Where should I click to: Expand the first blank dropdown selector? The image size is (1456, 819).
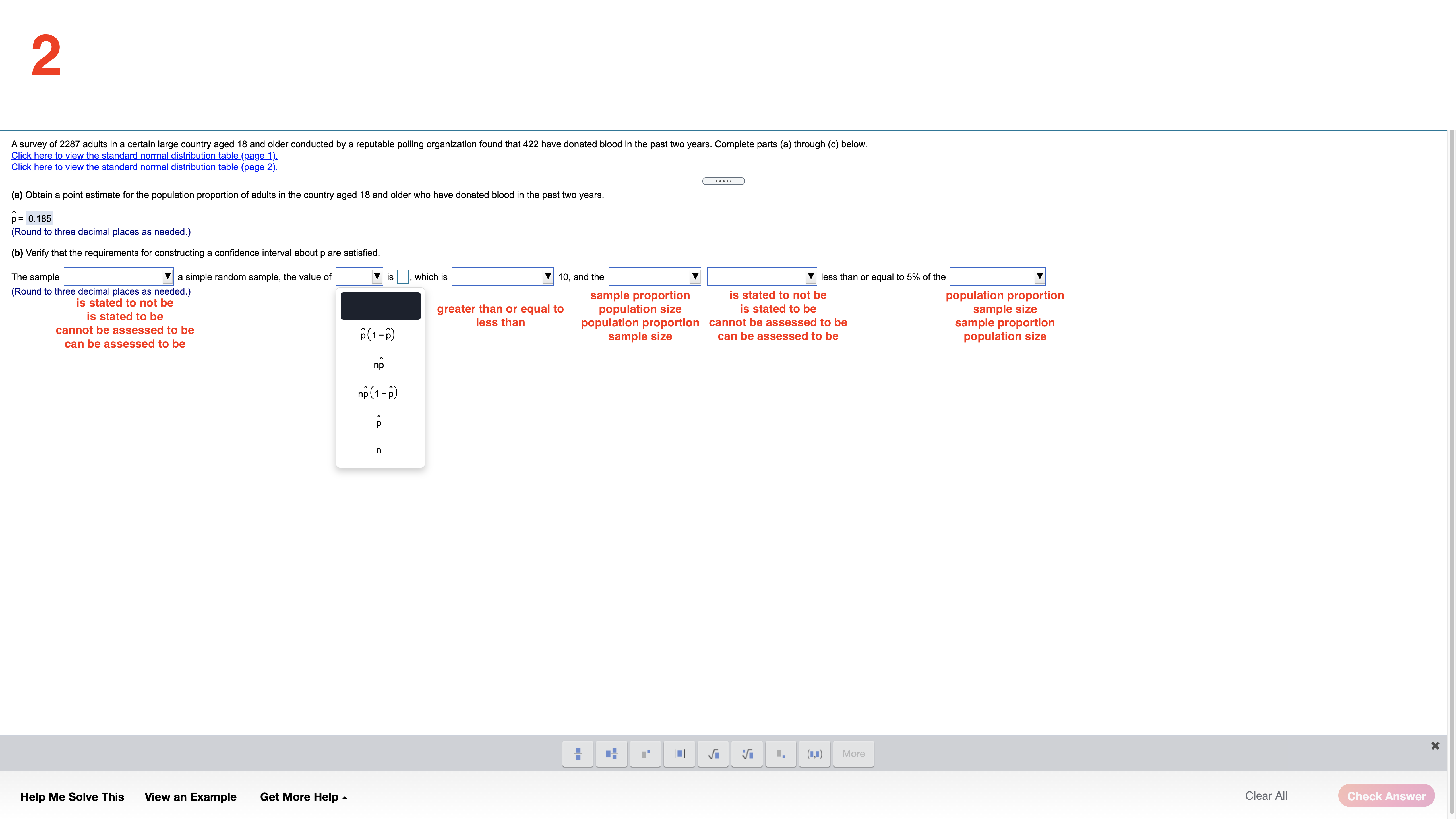point(118,276)
